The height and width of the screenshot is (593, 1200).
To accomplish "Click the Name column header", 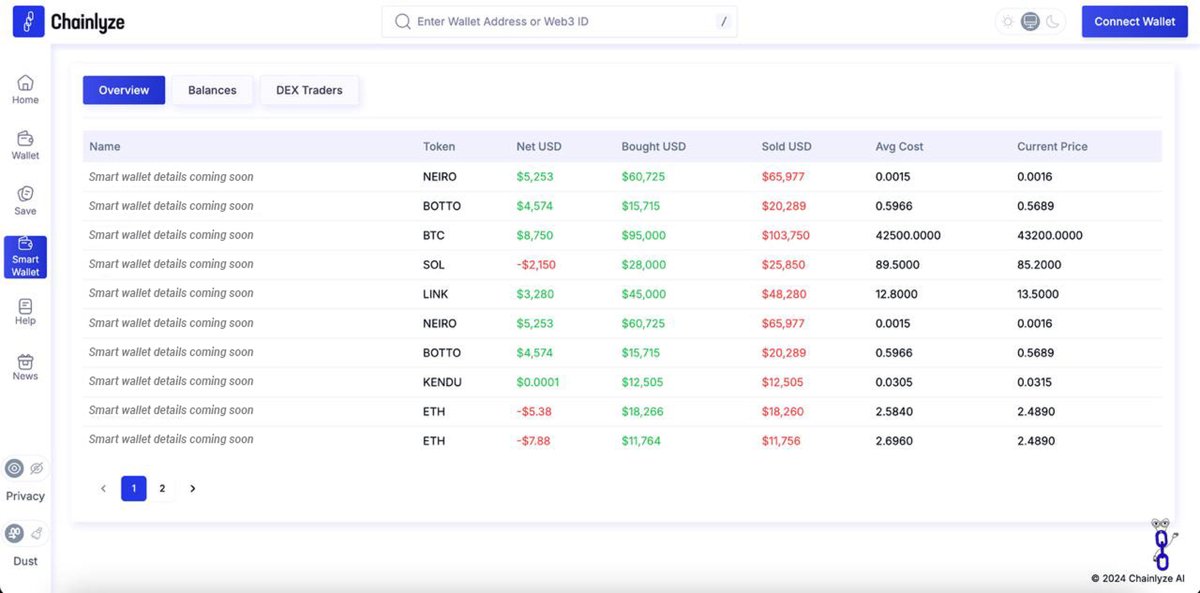I will point(104,146).
